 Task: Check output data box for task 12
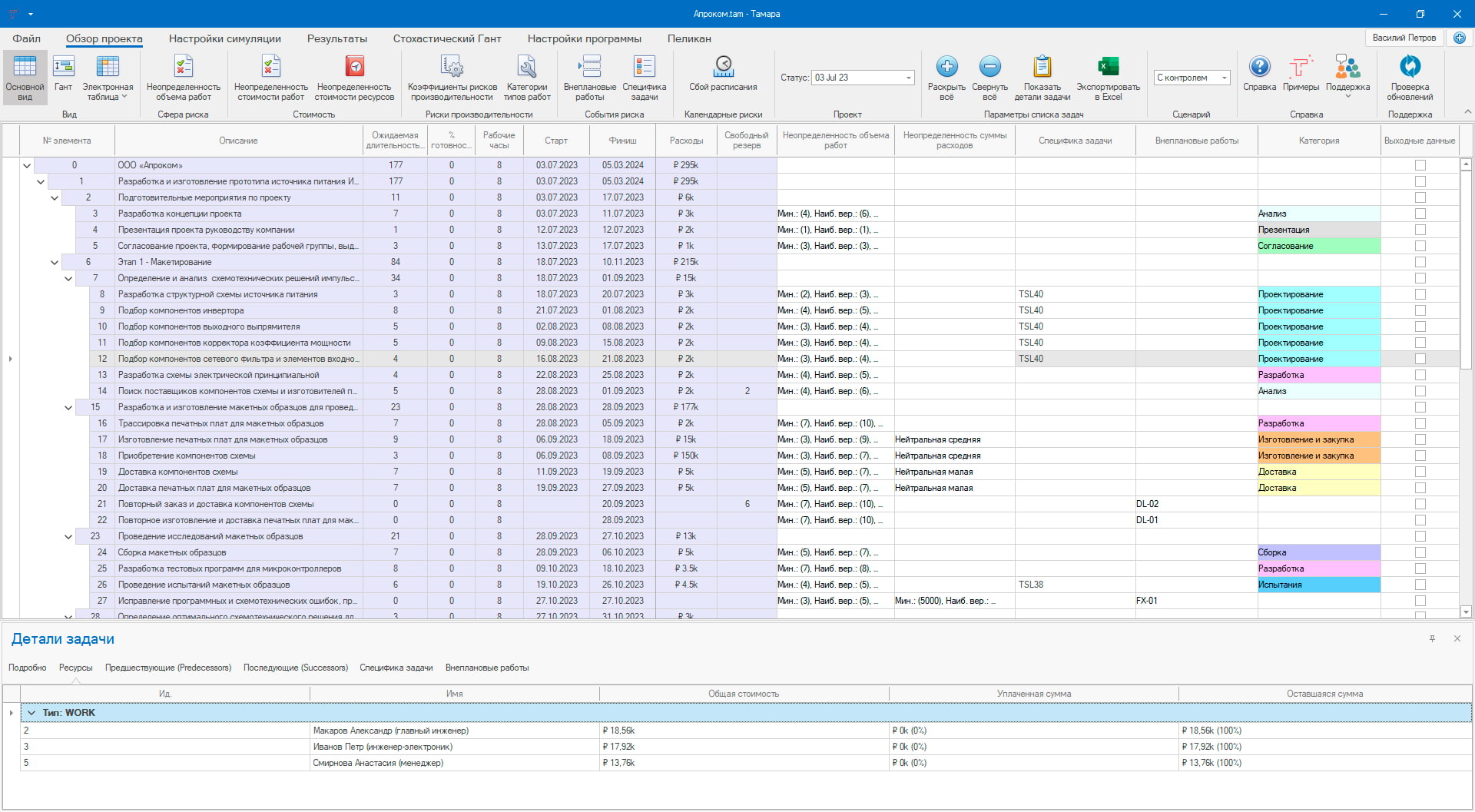(x=1420, y=359)
